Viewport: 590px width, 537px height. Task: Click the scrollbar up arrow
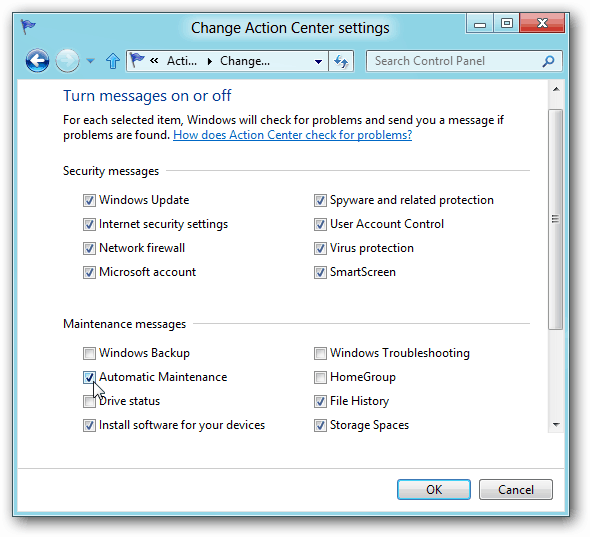(556, 89)
